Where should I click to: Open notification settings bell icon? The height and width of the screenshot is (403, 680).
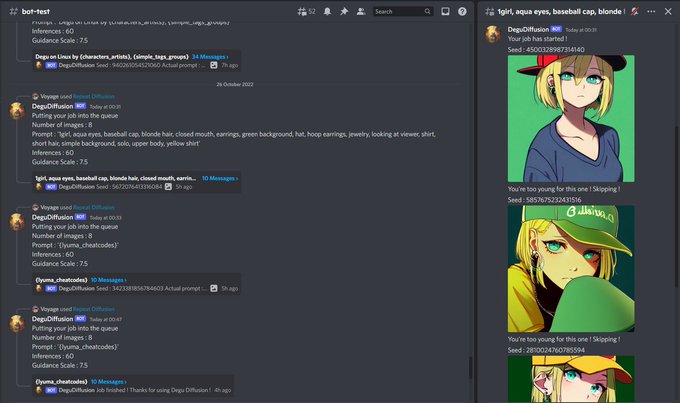(x=327, y=12)
